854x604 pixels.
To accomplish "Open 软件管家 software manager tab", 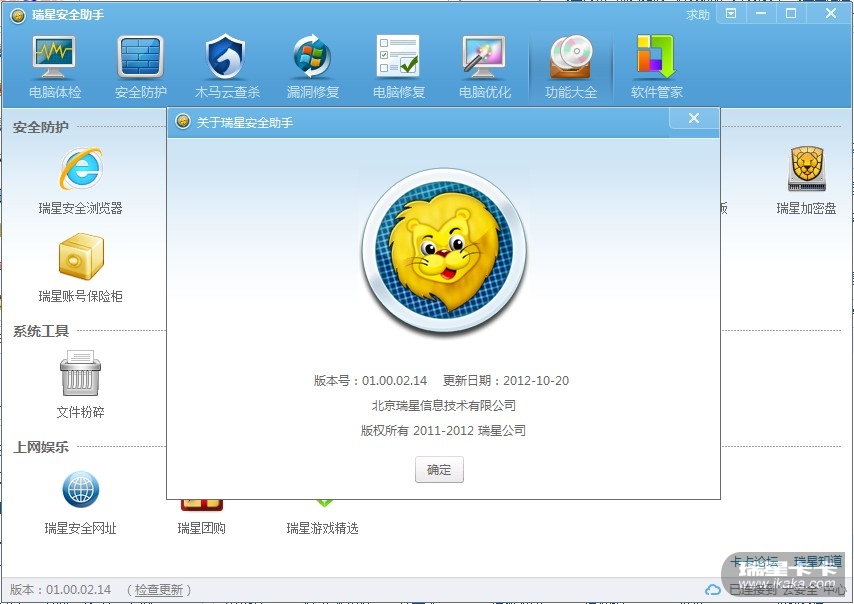I will click(657, 66).
